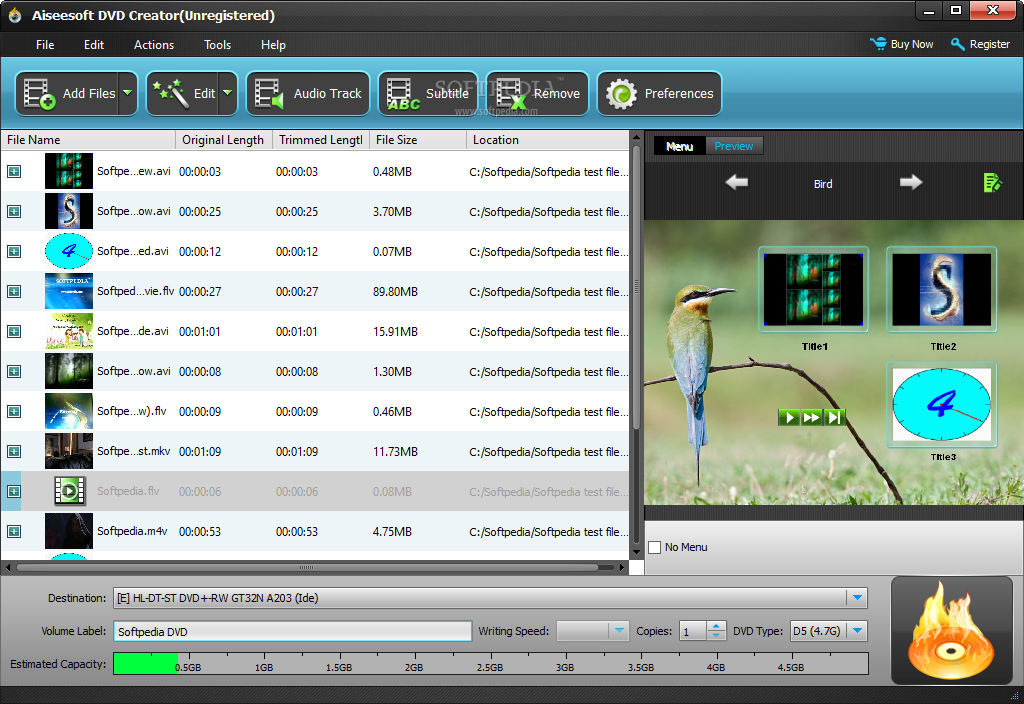
Task: Expand the Softpedia.m4v row
Action: coord(14,532)
